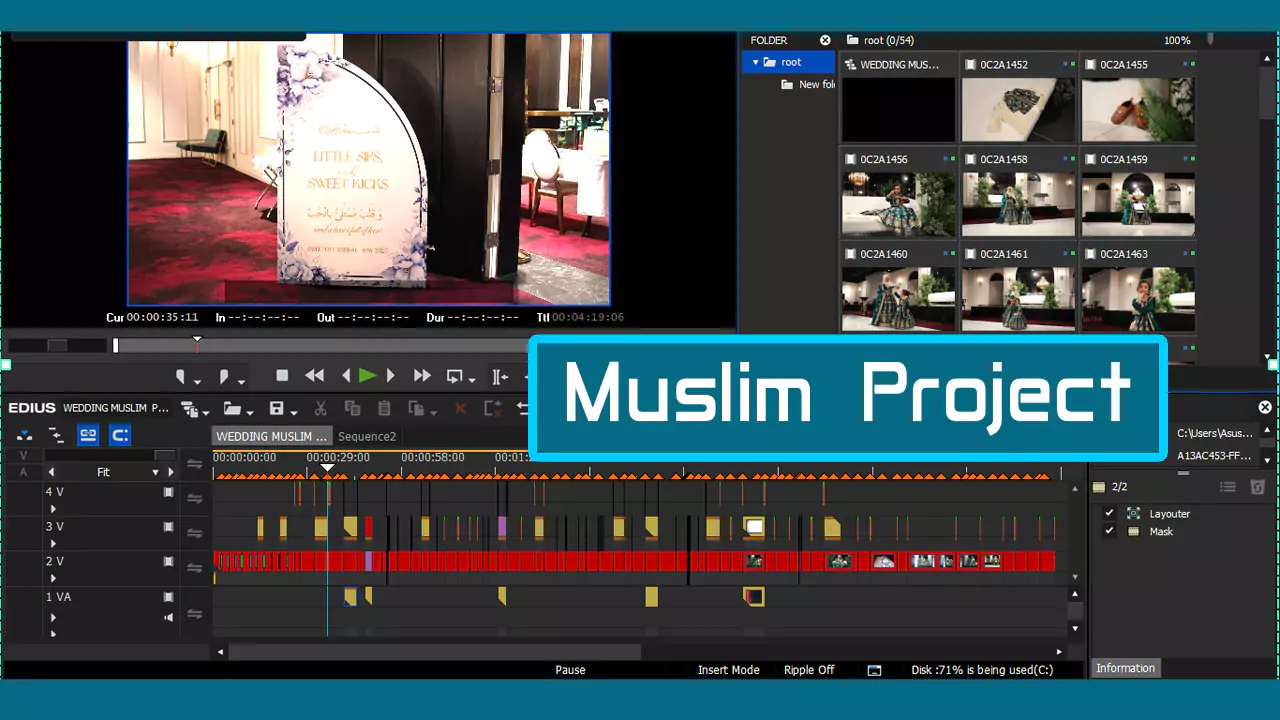
Task: Close the FOLDER panel
Action: pyautogui.click(x=825, y=40)
